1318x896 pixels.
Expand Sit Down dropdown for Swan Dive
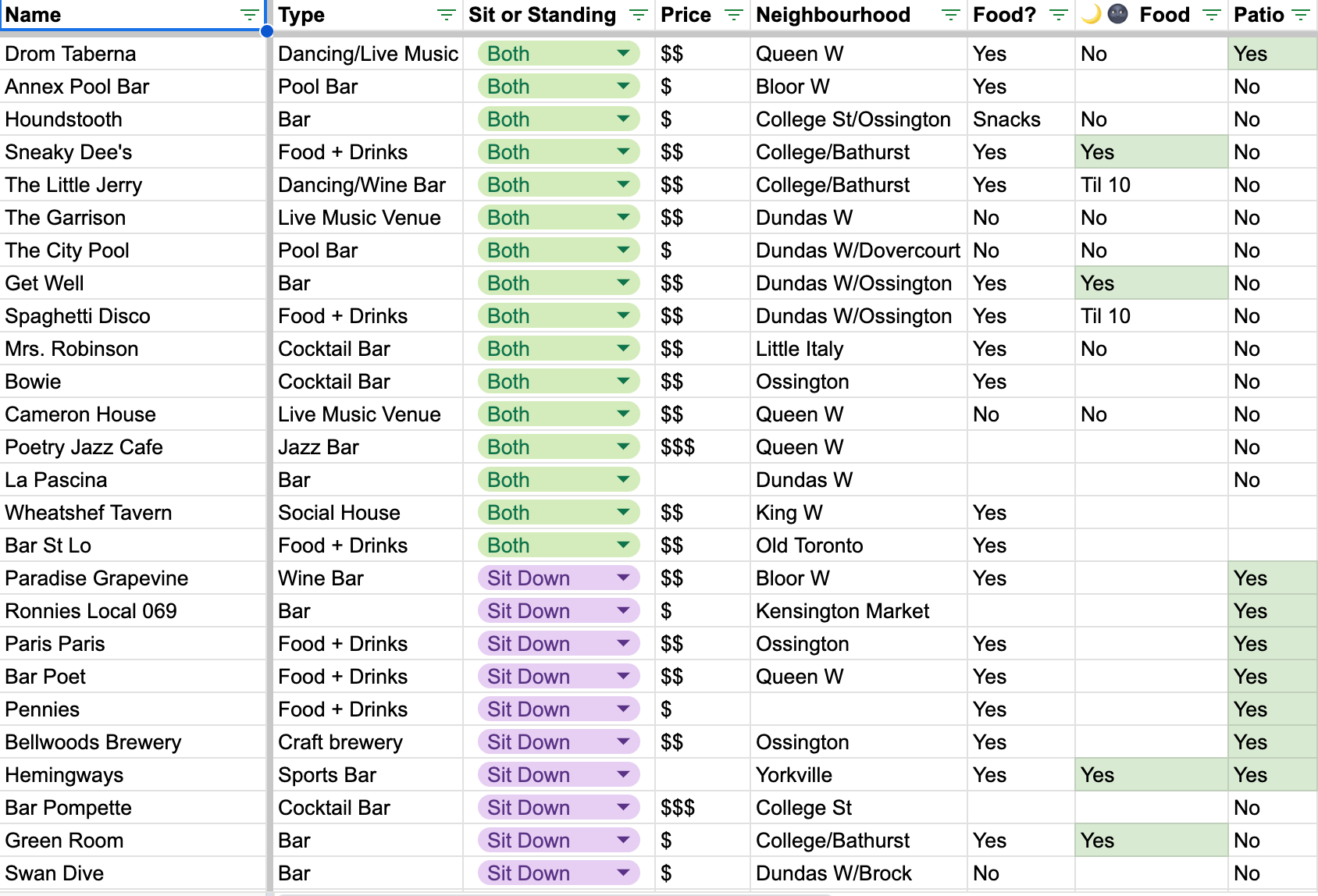coord(623,873)
